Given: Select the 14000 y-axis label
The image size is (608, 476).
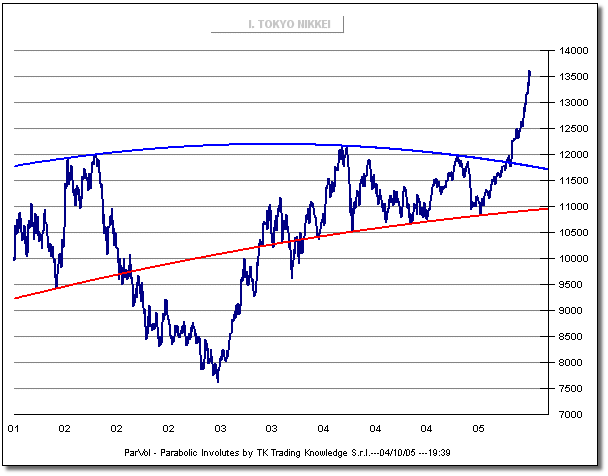Looking at the screenshot, I should pyautogui.click(x=574, y=50).
